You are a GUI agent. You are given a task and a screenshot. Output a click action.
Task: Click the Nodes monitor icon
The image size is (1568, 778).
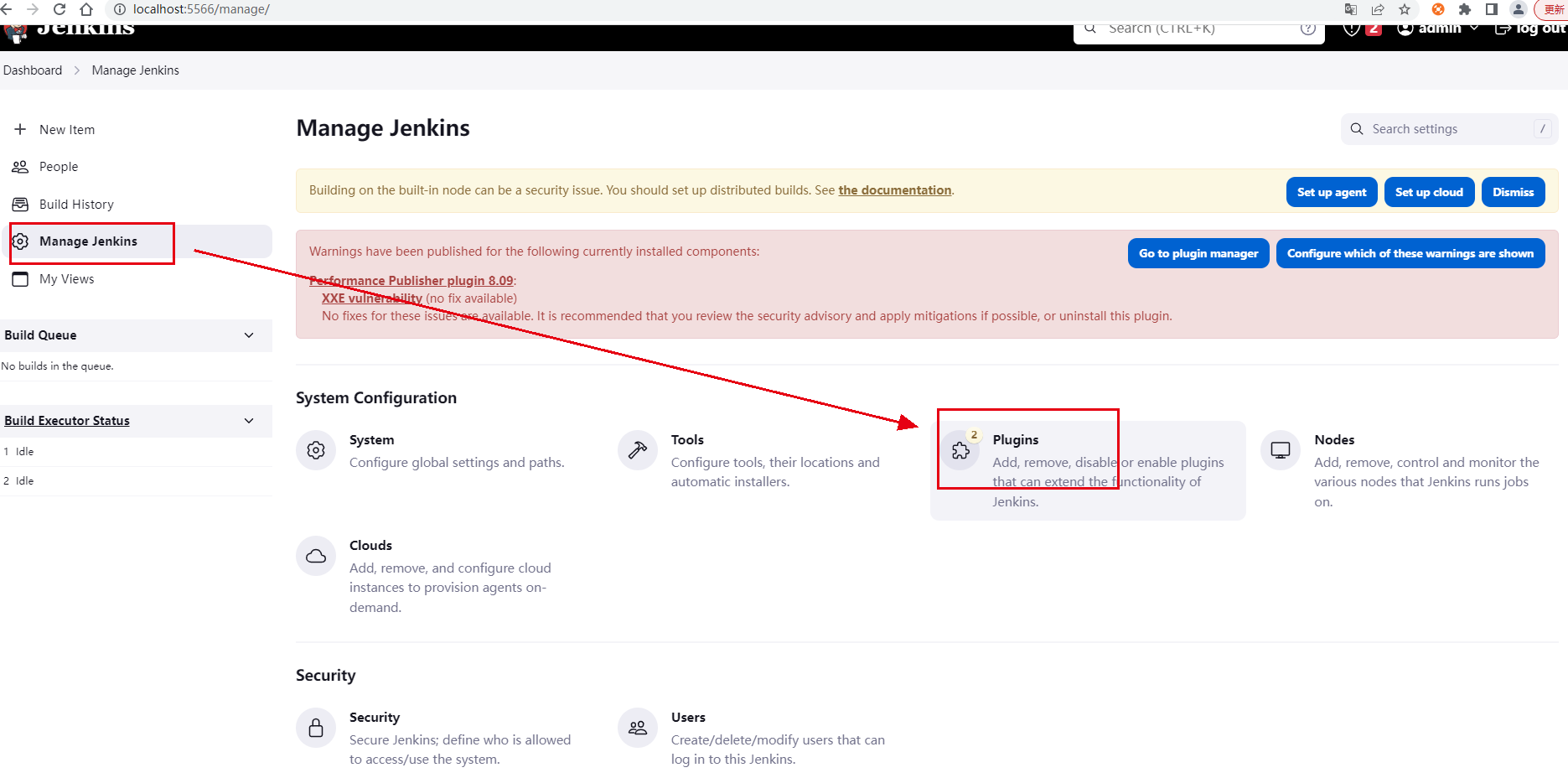(x=1281, y=450)
